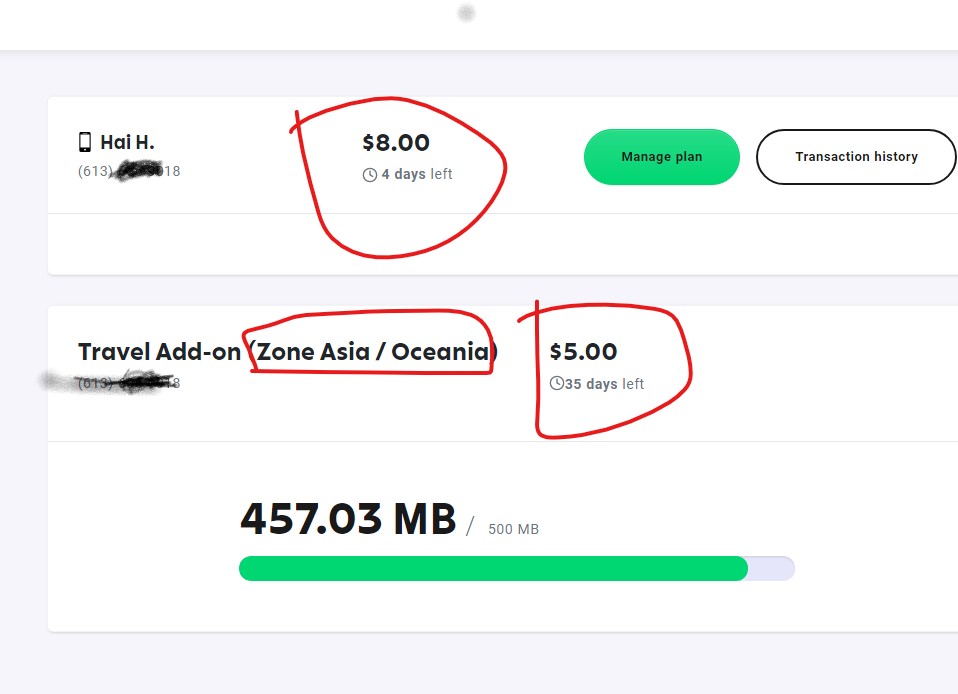958x694 pixels.
Task: Click the $5.00 add-on price
Action: pos(583,352)
